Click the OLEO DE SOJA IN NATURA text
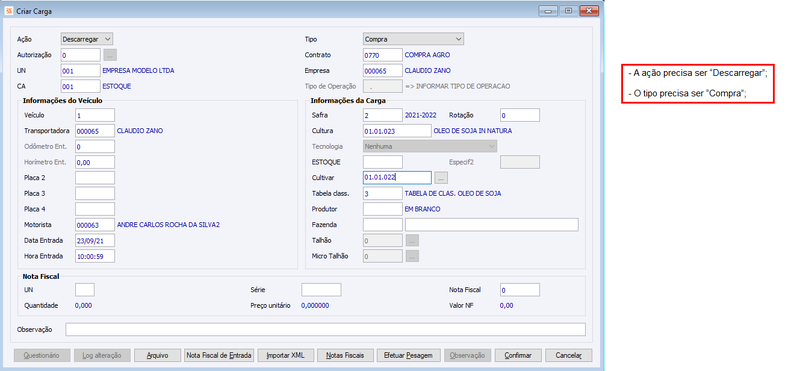Viewport: 800px width, 371px height. 472,131
